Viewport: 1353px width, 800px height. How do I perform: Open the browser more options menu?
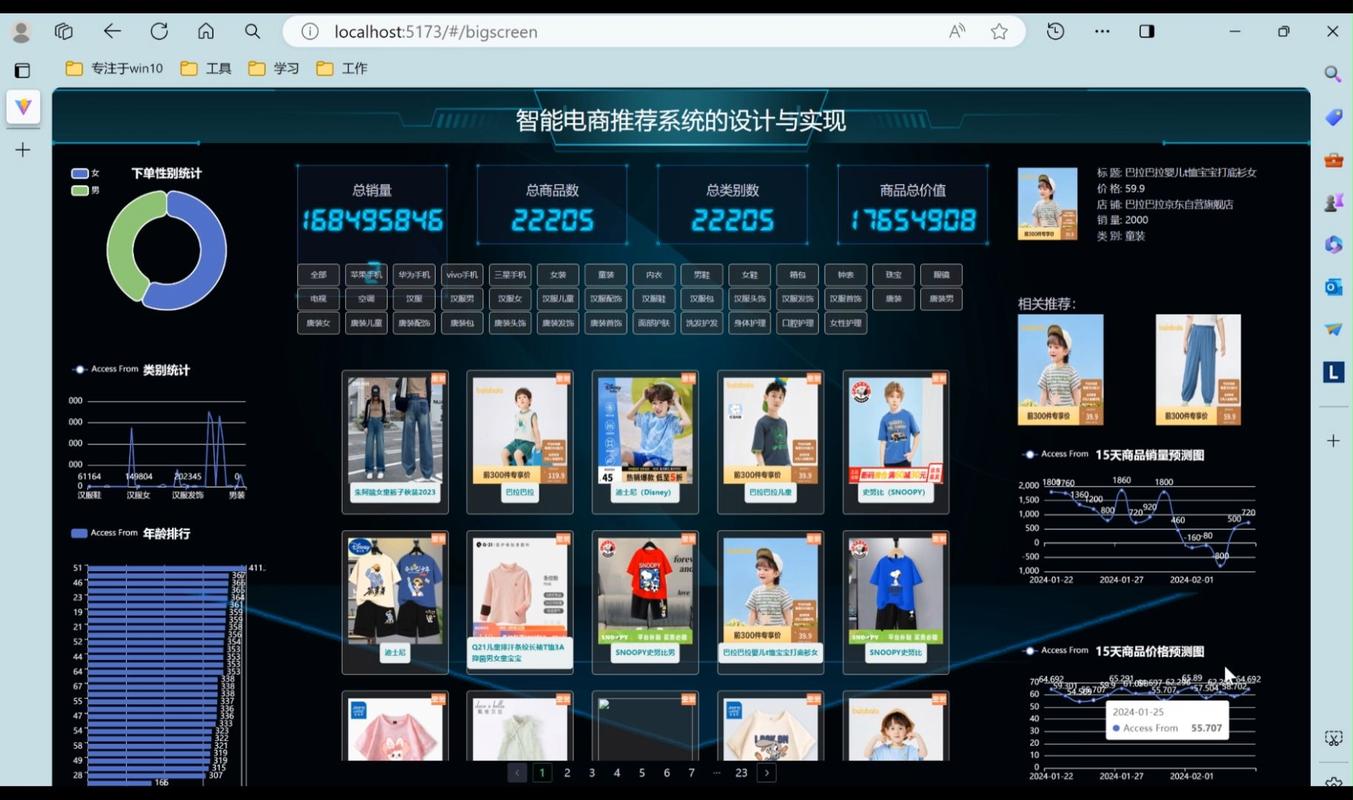1102,31
